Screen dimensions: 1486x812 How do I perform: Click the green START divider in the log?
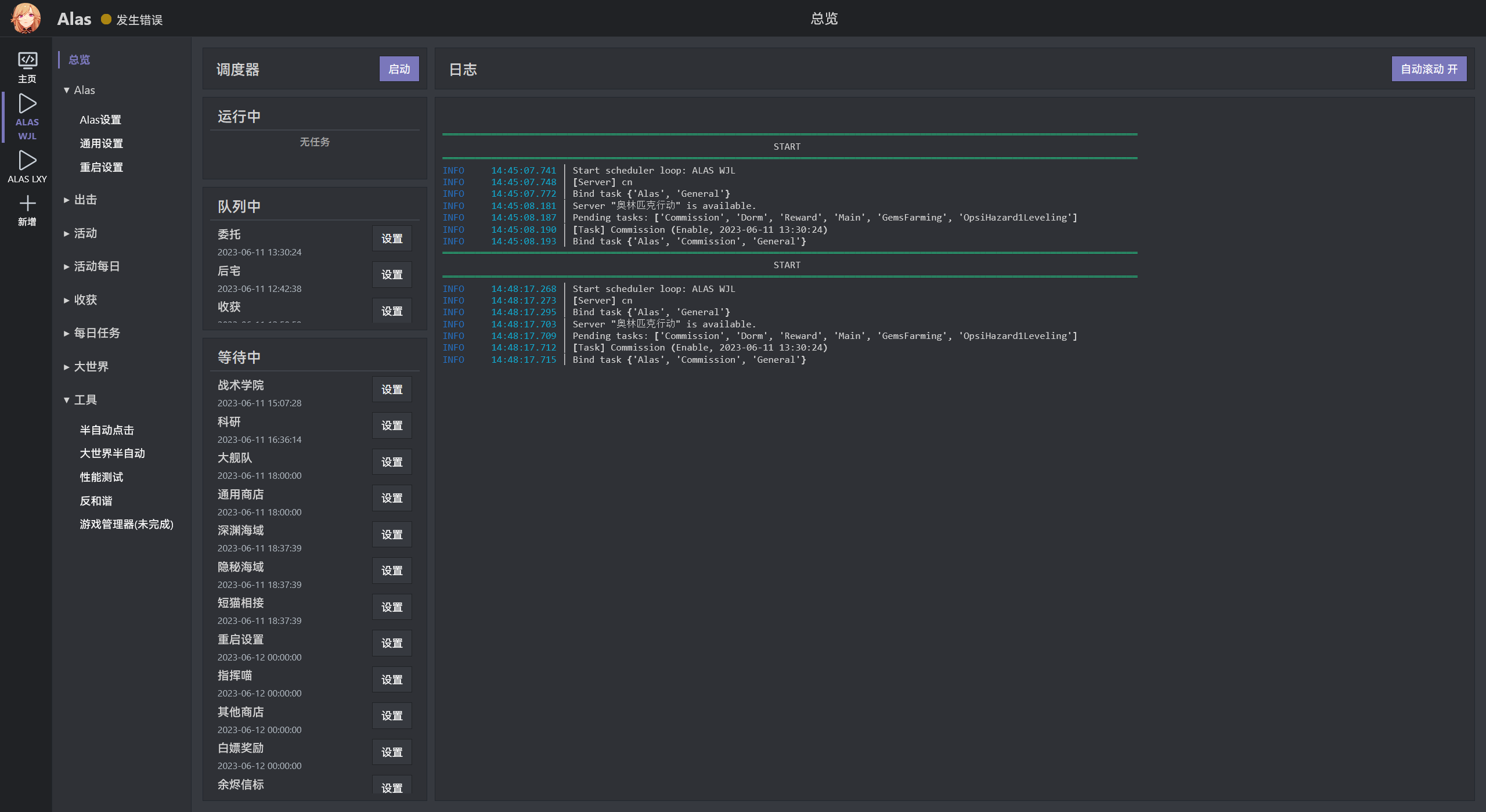[787, 146]
